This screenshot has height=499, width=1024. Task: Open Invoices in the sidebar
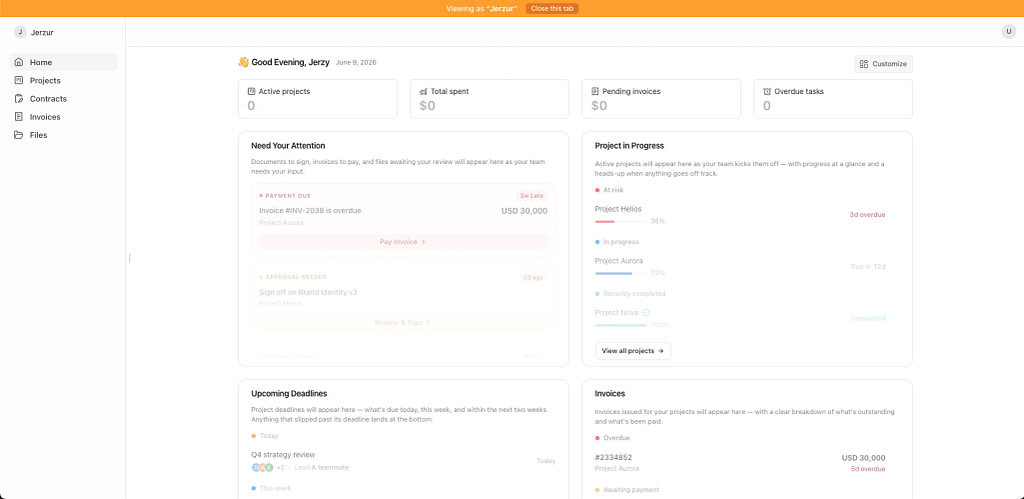[63, 117]
